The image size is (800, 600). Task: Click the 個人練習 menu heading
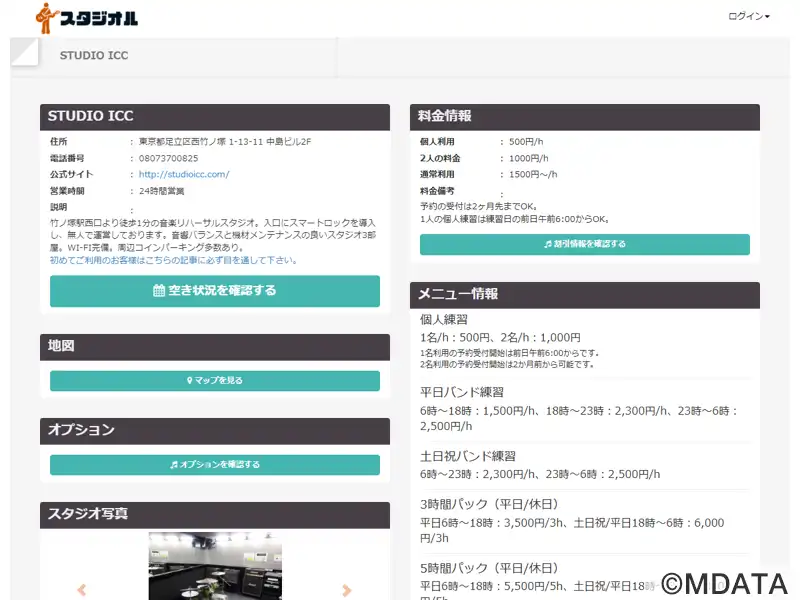tap(444, 320)
